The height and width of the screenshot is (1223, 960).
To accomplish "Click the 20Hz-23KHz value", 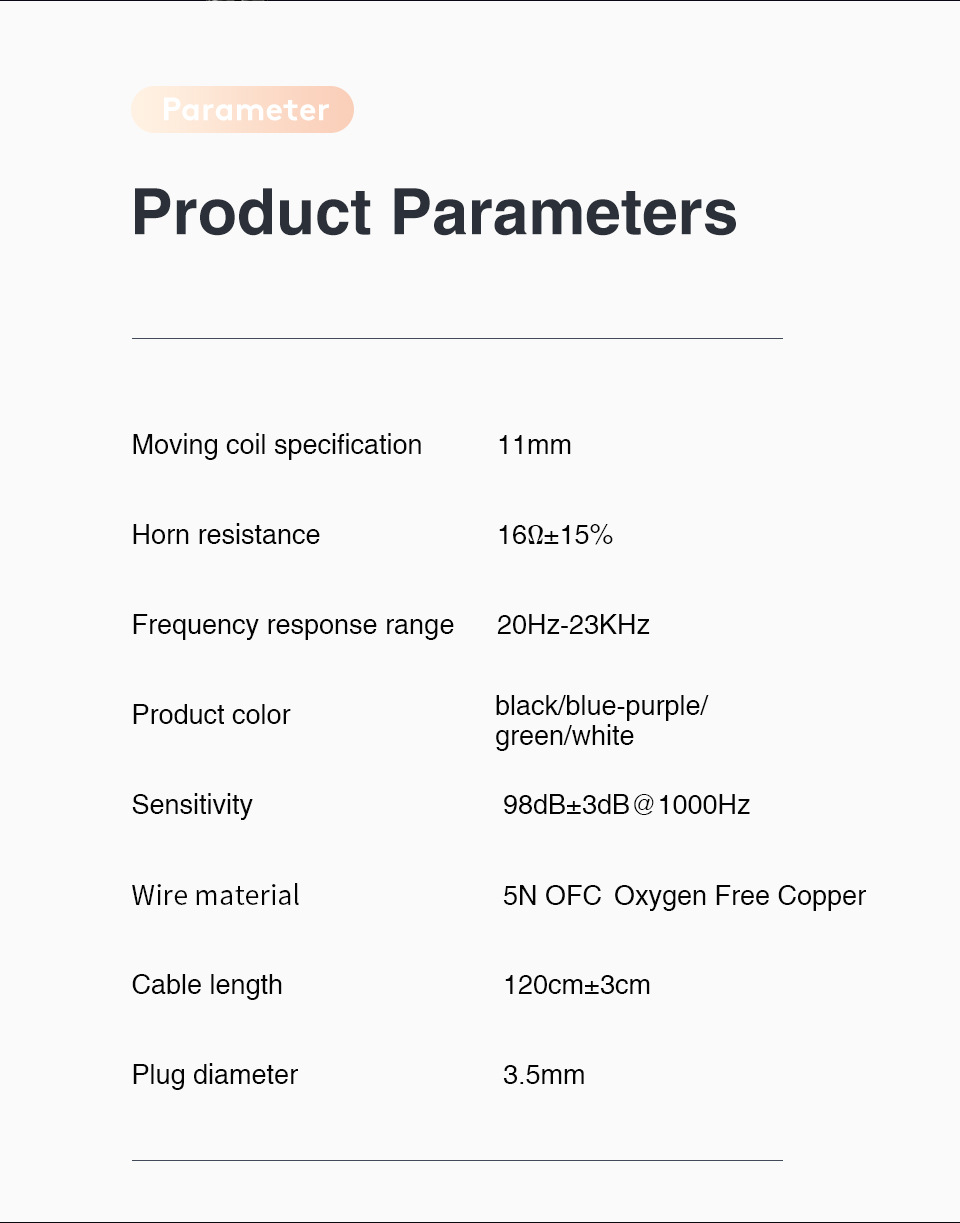I will (573, 625).
